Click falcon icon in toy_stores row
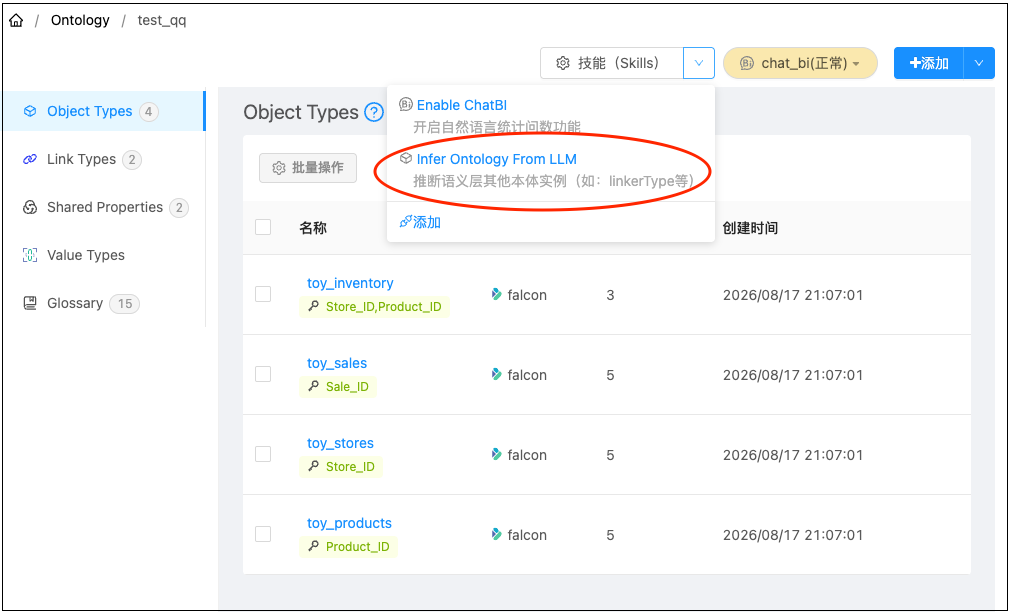Viewport: 1011px width, 612px height. tap(496, 455)
